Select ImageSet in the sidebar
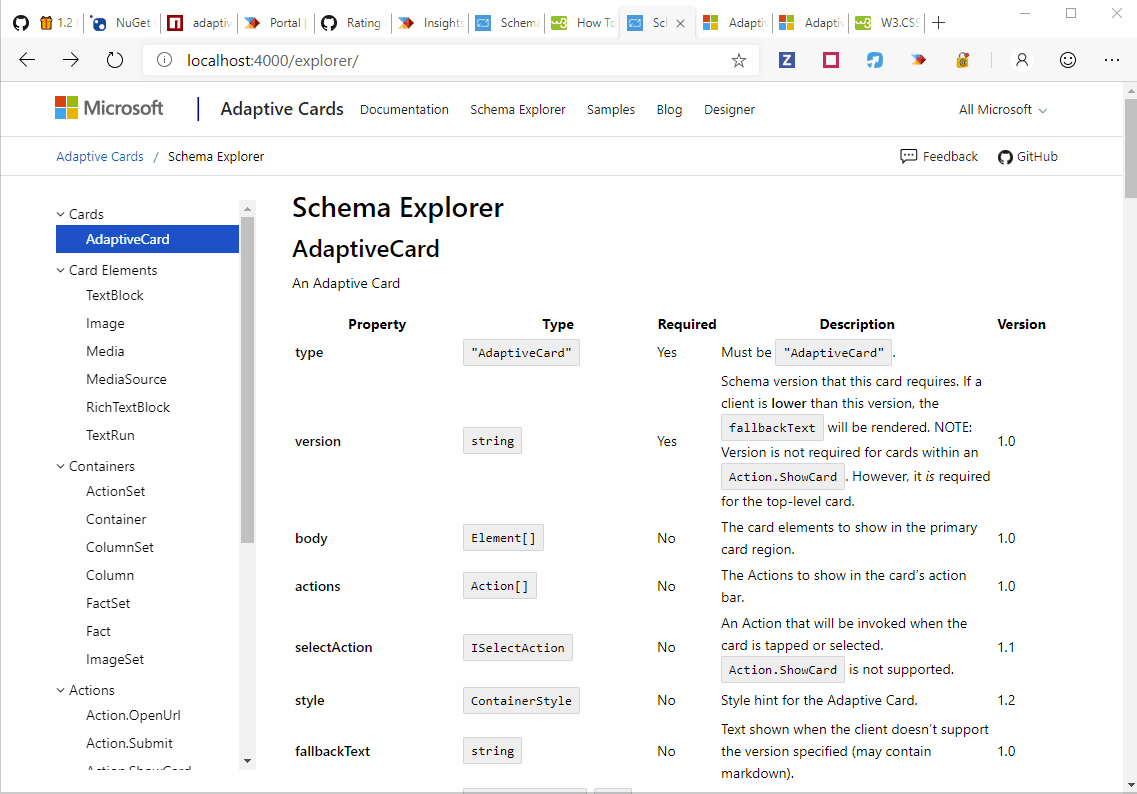The image size is (1137, 794). coord(115,659)
